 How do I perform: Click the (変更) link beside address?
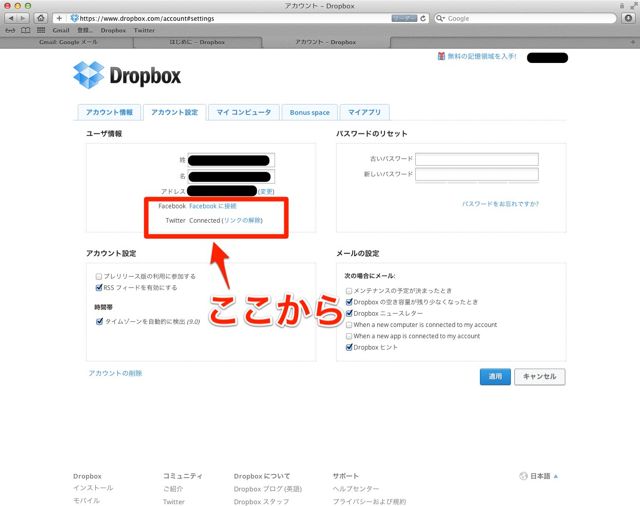tap(266, 191)
